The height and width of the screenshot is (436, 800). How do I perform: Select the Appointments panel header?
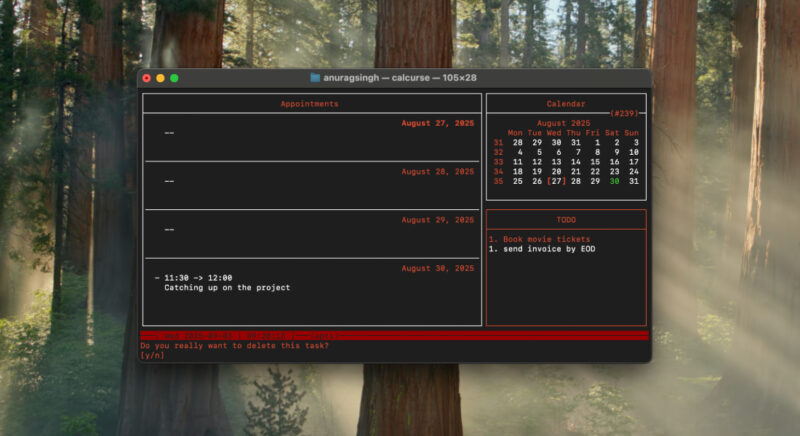[x=310, y=104]
